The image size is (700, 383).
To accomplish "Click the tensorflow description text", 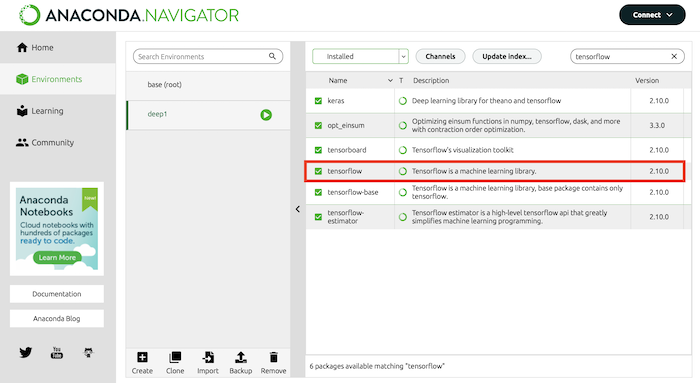I will click(x=474, y=171).
